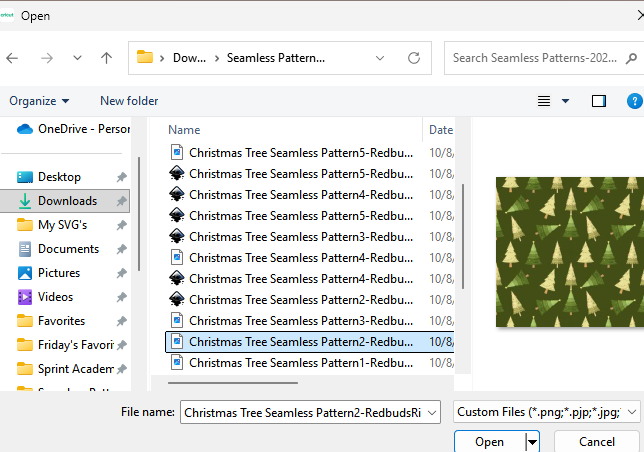Click the Downloads folder in sidebar
The width and height of the screenshot is (644, 452).
point(67,201)
